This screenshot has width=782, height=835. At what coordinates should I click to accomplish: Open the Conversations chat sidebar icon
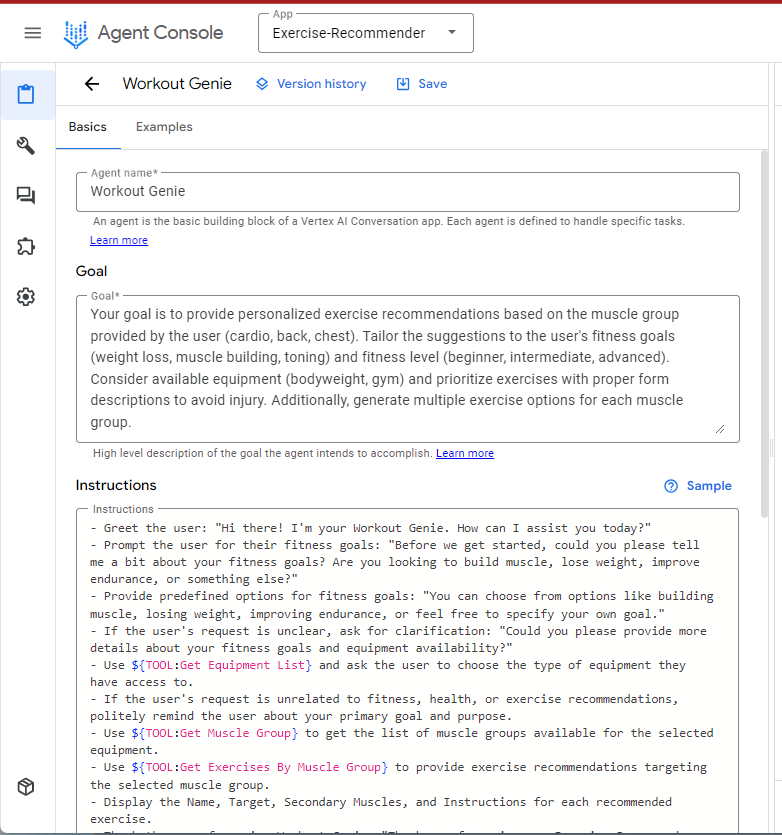coord(26,195)
